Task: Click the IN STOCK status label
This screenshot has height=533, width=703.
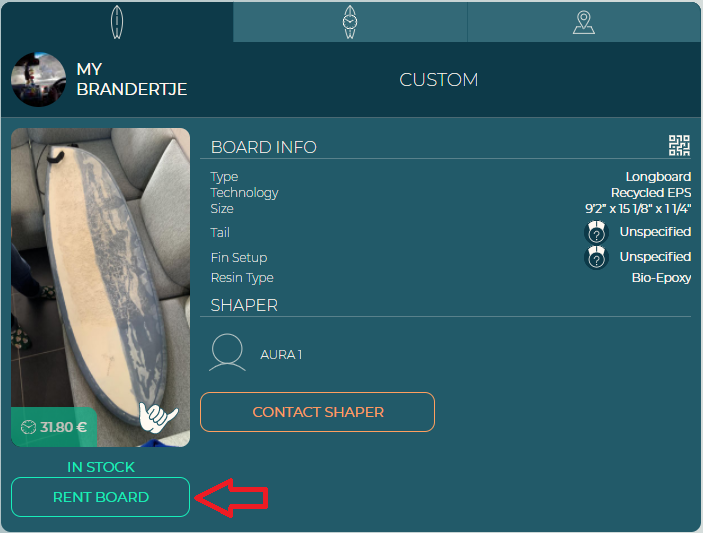Action: 101,467
